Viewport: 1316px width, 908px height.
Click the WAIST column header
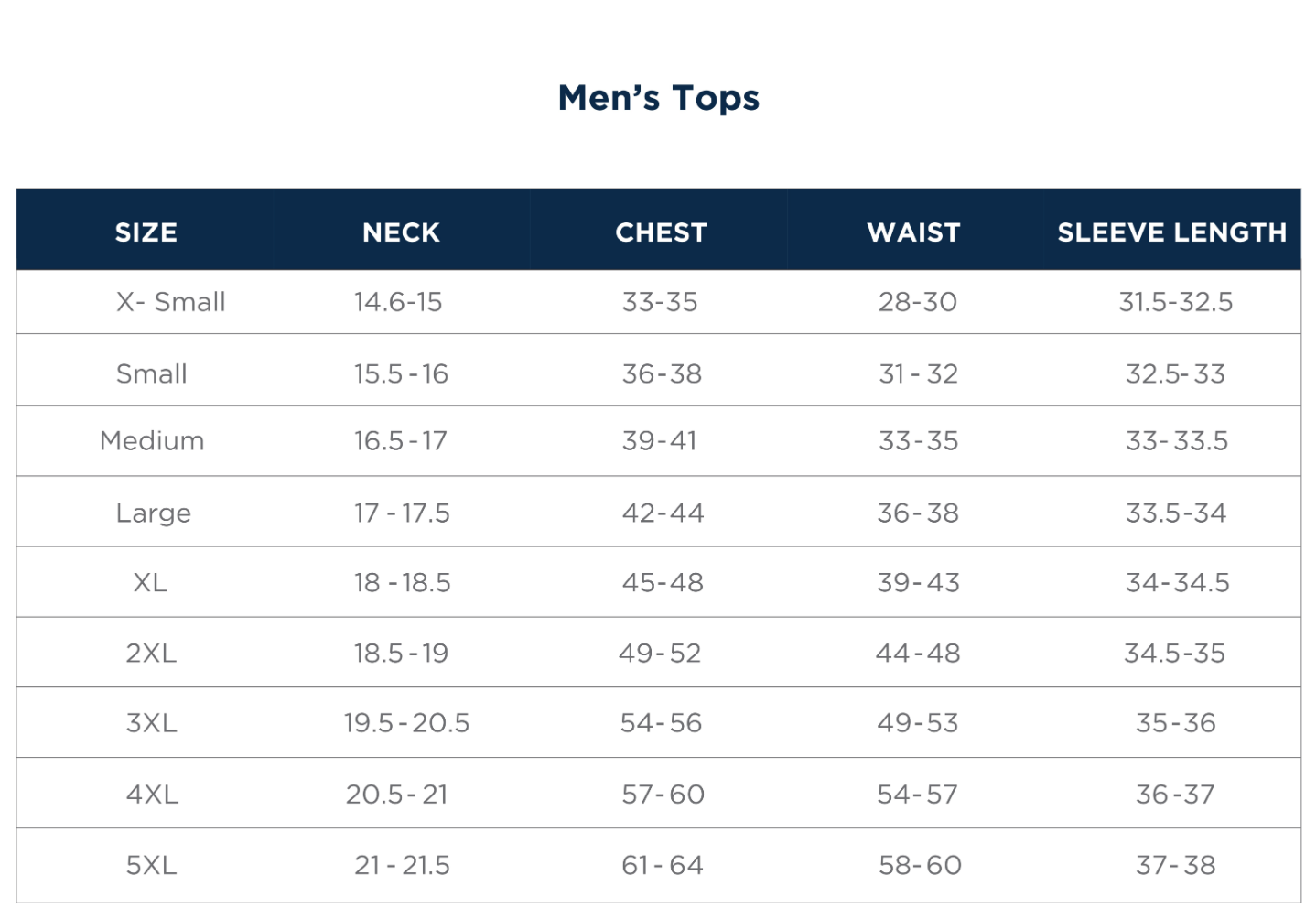[x=913, y=232]
